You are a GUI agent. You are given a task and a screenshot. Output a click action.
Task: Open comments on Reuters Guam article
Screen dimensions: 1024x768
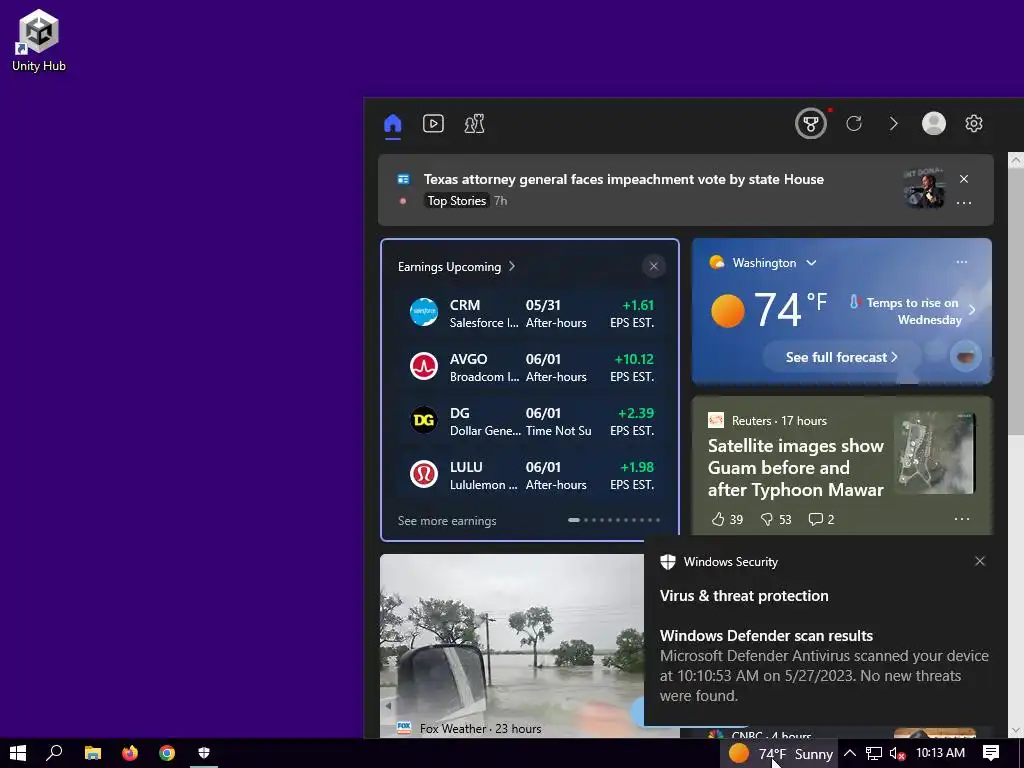(821, 519)
